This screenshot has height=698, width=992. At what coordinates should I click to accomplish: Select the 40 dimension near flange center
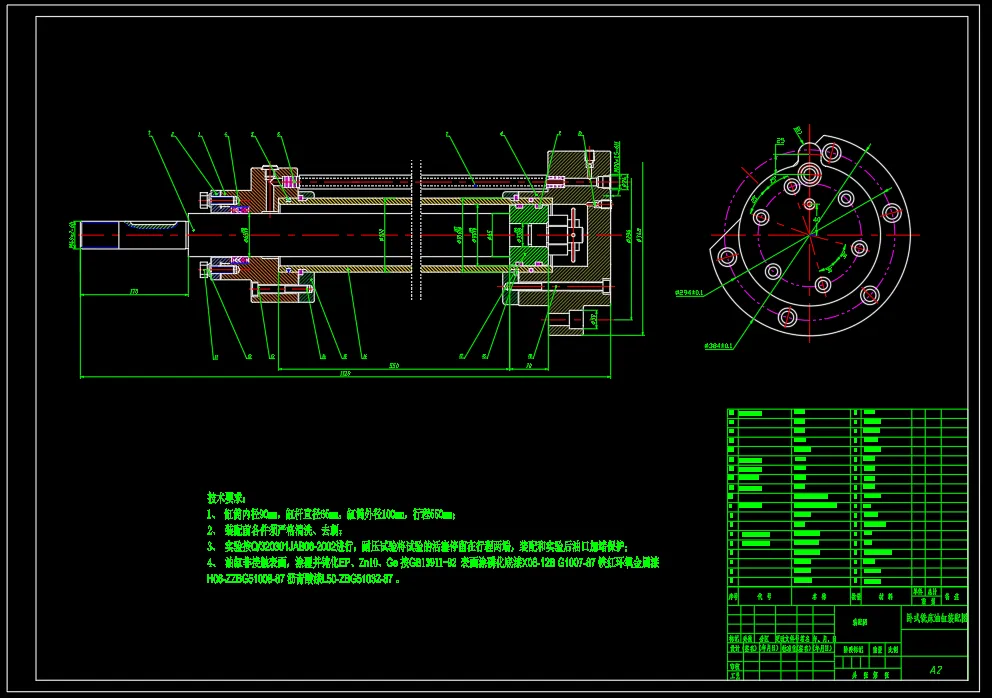(816, 220)
